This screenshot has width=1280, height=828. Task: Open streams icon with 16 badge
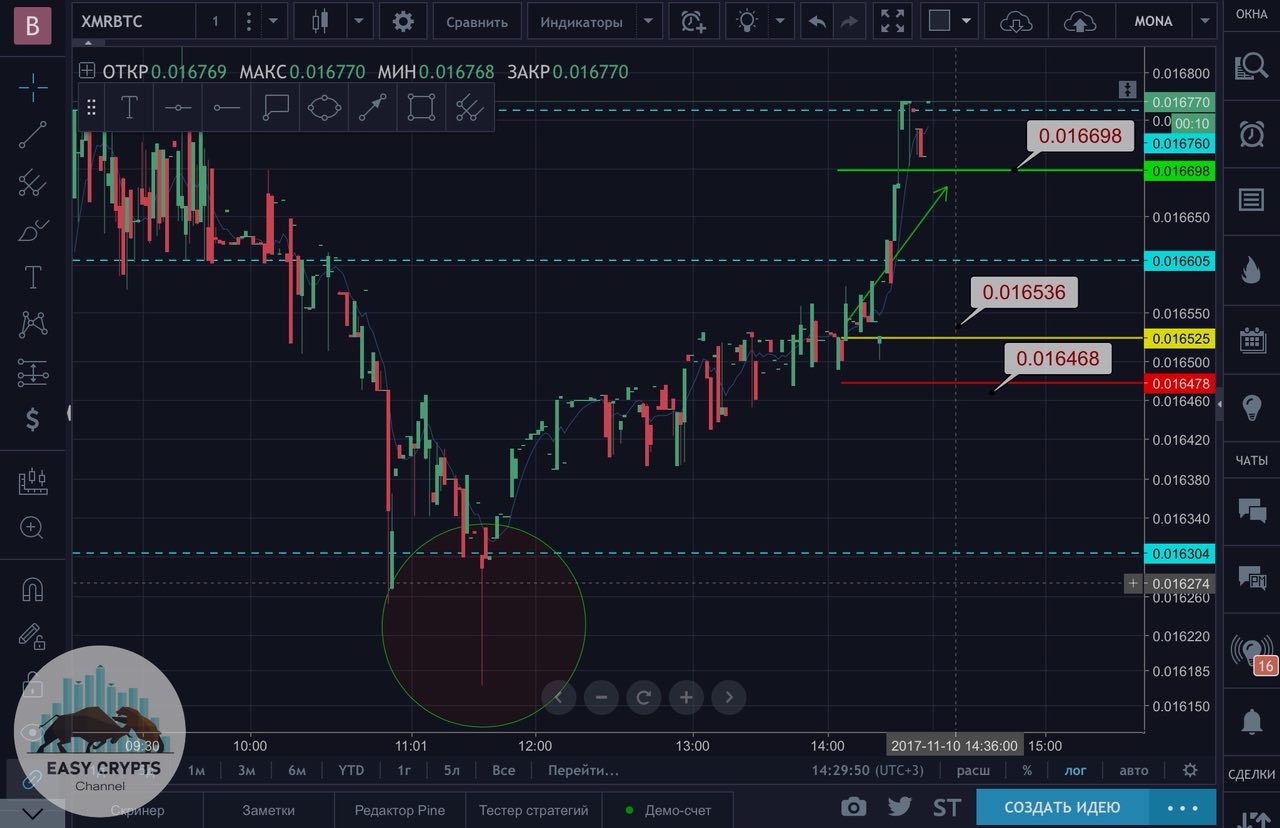click(x=1253, y=653)
